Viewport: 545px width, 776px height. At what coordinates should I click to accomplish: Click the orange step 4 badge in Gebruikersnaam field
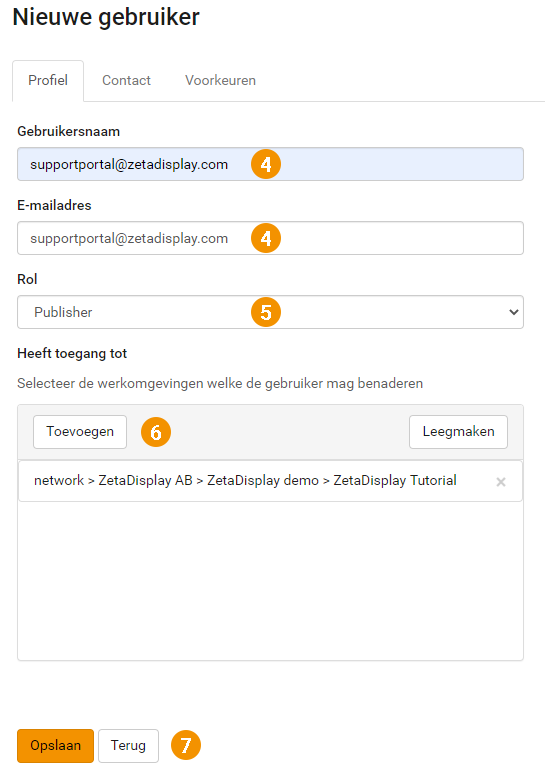[x=266, y=164]
